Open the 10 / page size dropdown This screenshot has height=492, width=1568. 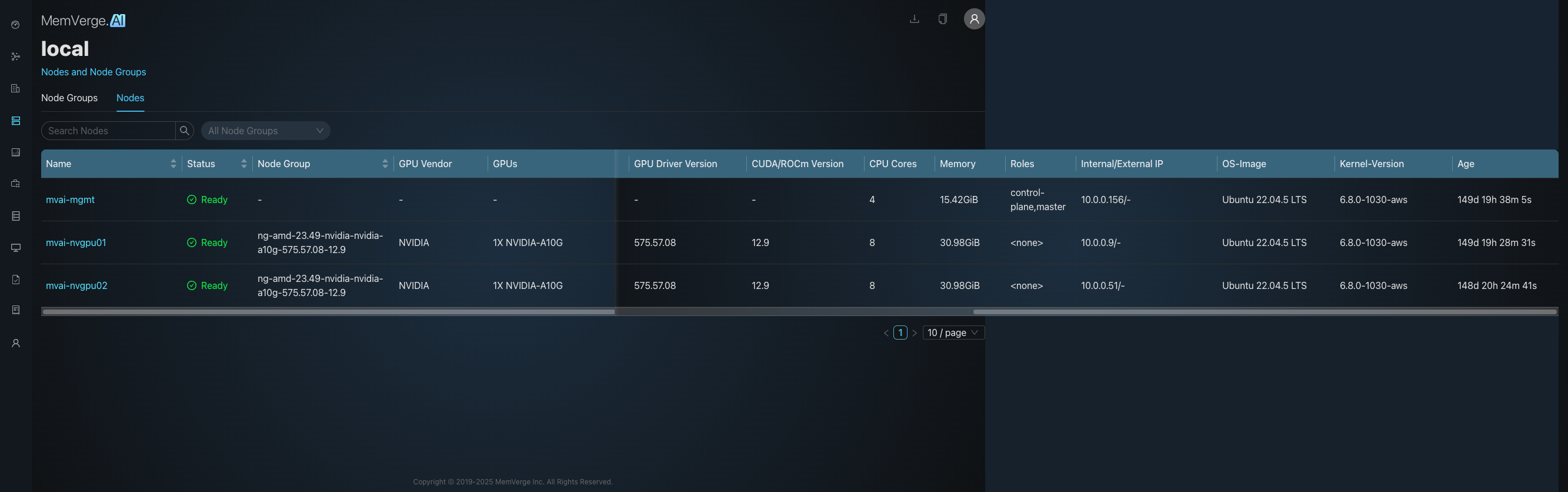[953, 333]
